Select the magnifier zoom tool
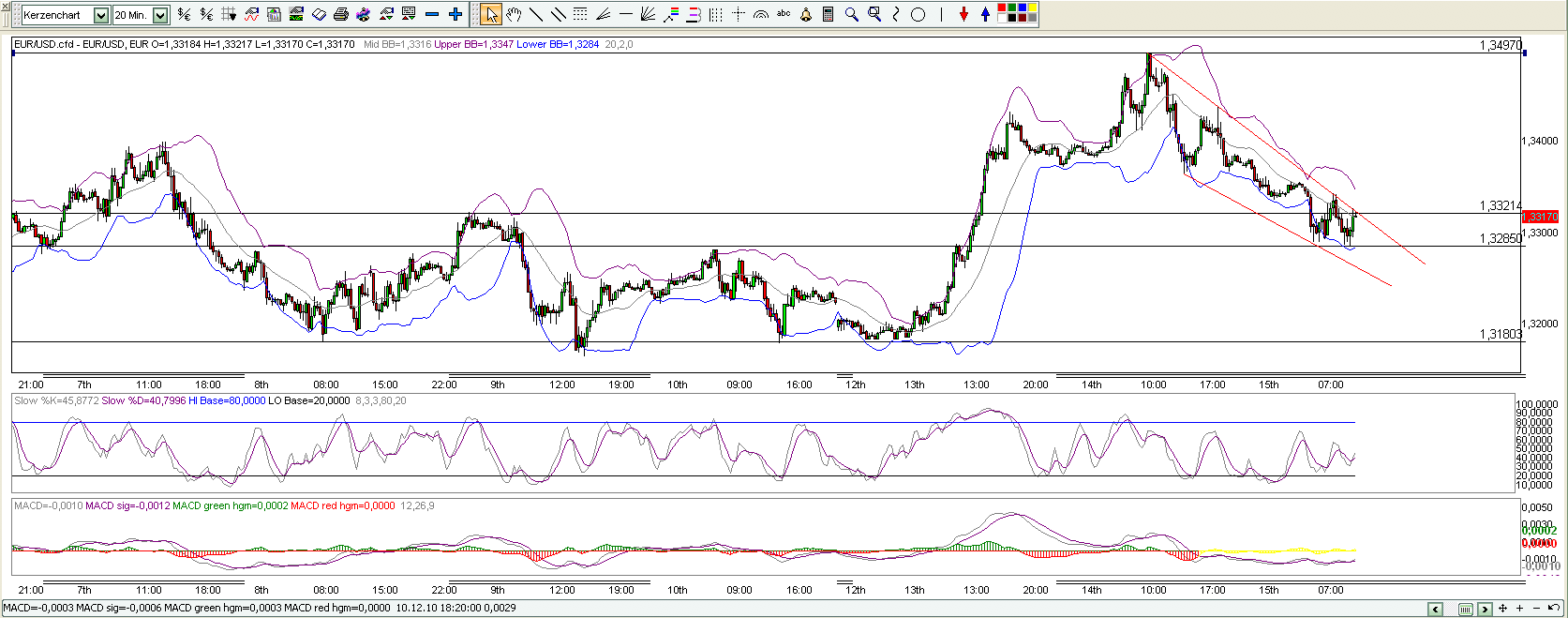Image resolution: width=1568 pixels, height=618 pixels. click(851, 14)
